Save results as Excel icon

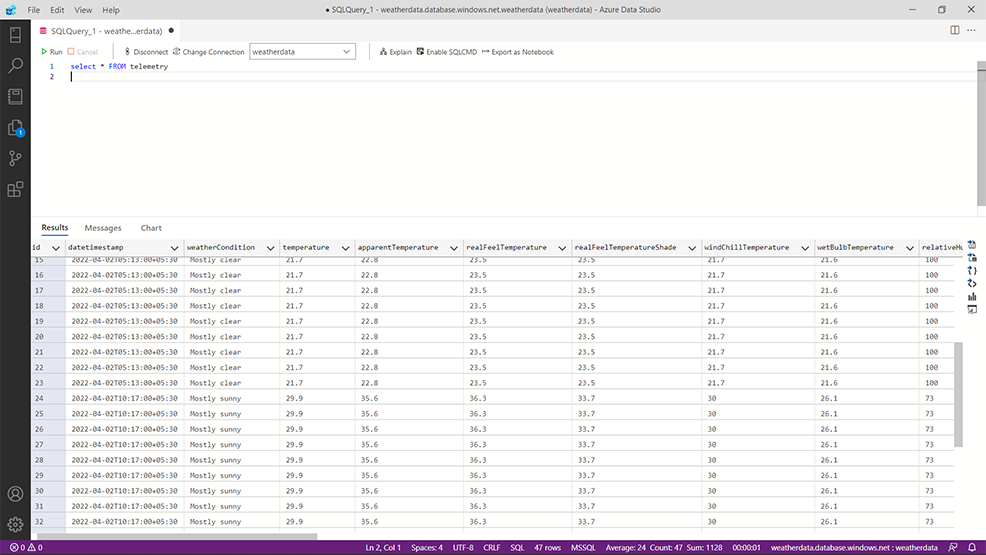point(972,257)
